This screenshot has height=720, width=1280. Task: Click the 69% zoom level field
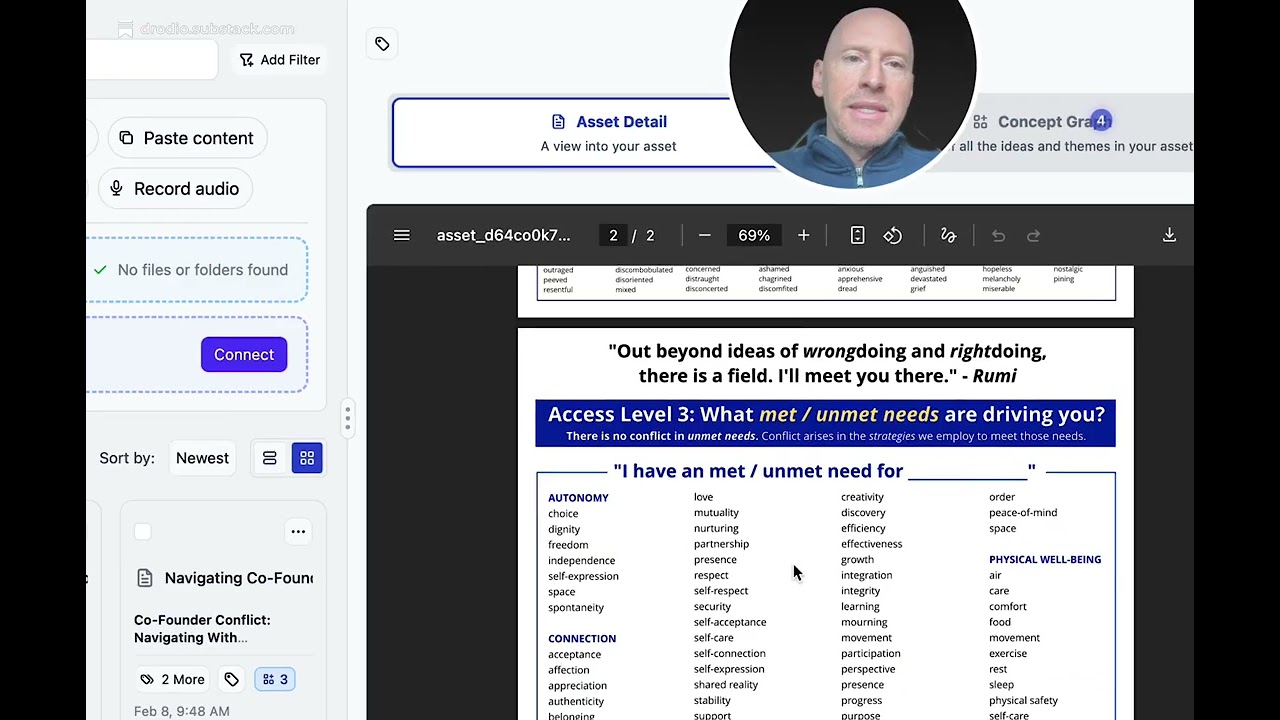[754, 236]
